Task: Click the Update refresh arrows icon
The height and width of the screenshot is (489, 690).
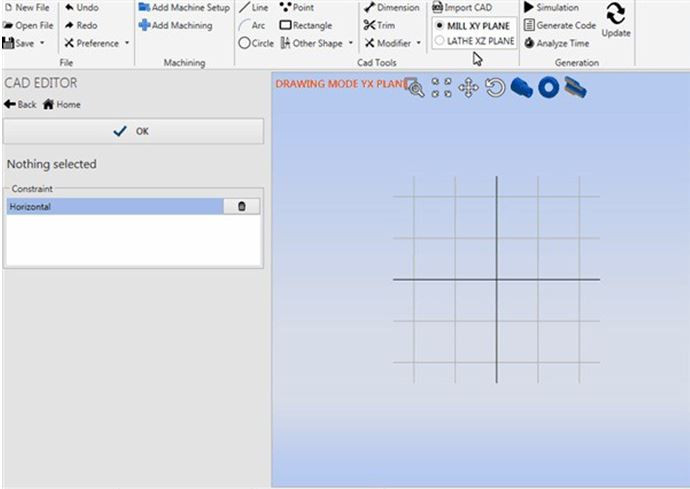Action: pos(616,14)
